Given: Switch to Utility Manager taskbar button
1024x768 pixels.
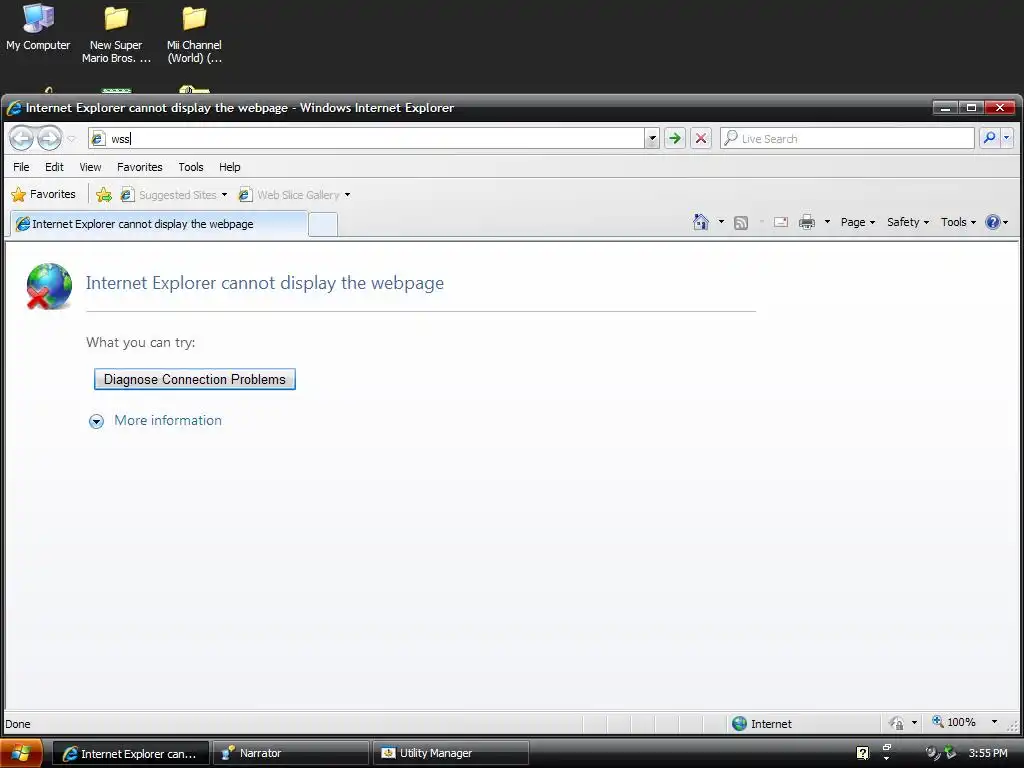Looking at the screenshot, I should coord(450,754).
